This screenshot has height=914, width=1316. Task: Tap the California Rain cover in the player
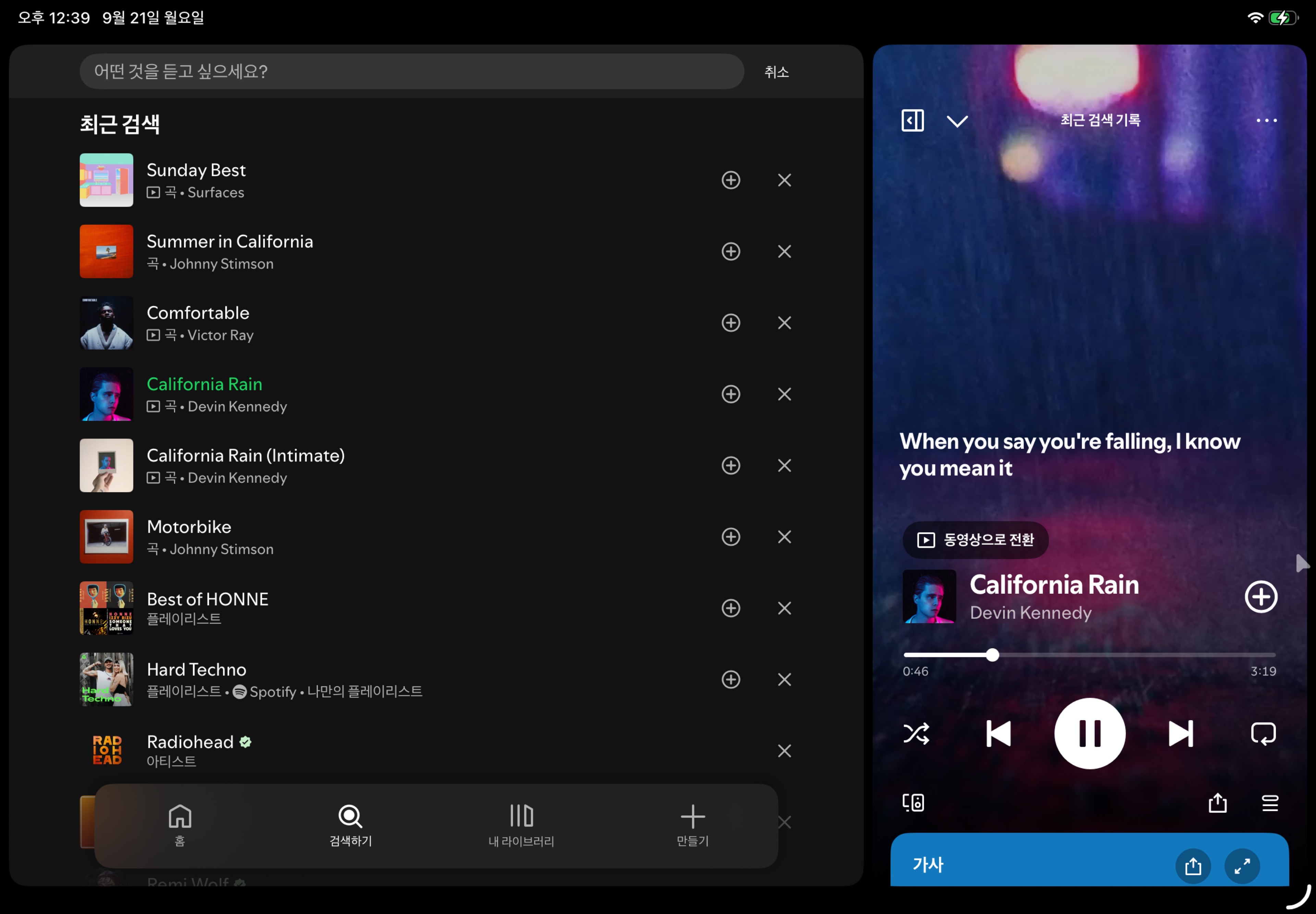[929, 596]
